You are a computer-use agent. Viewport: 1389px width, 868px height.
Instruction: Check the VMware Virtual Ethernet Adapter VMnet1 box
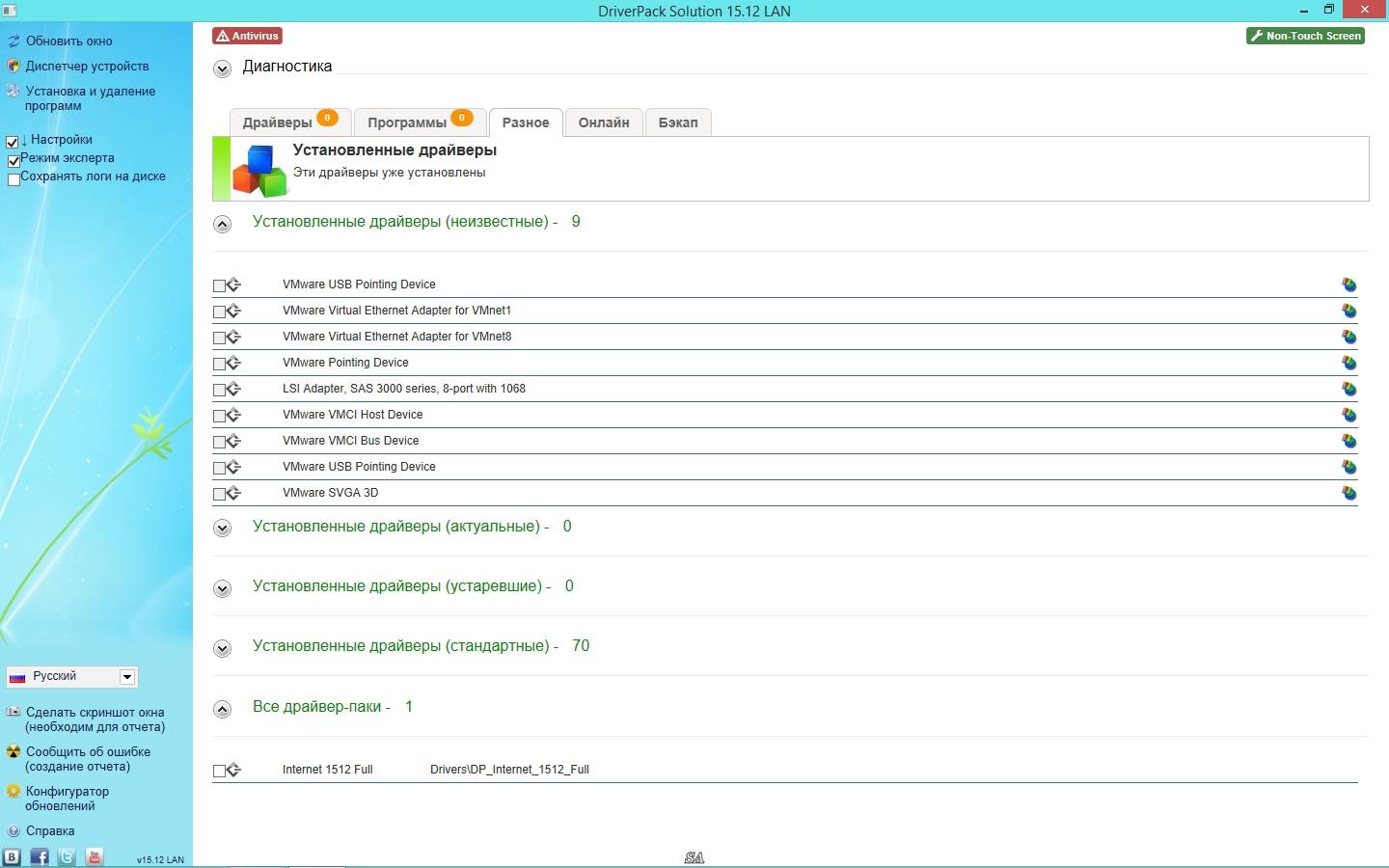(x=219, y=312)
